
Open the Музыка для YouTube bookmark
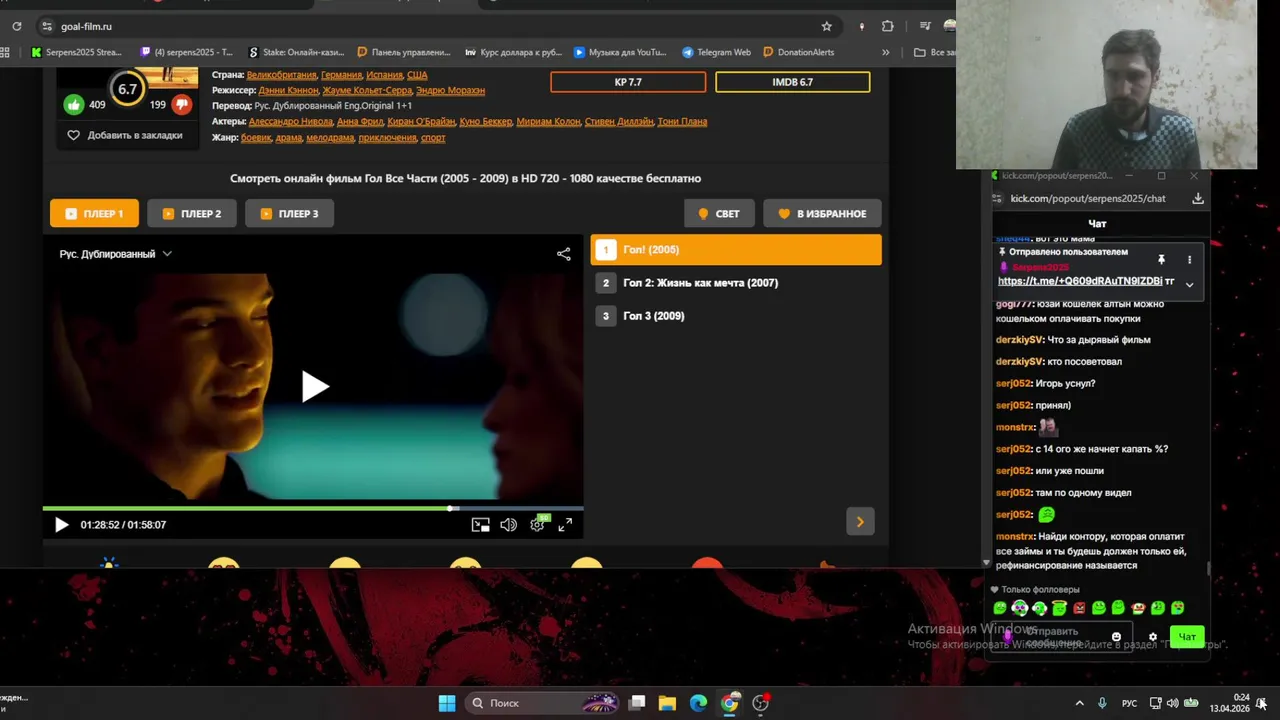(x=620, y=52)
